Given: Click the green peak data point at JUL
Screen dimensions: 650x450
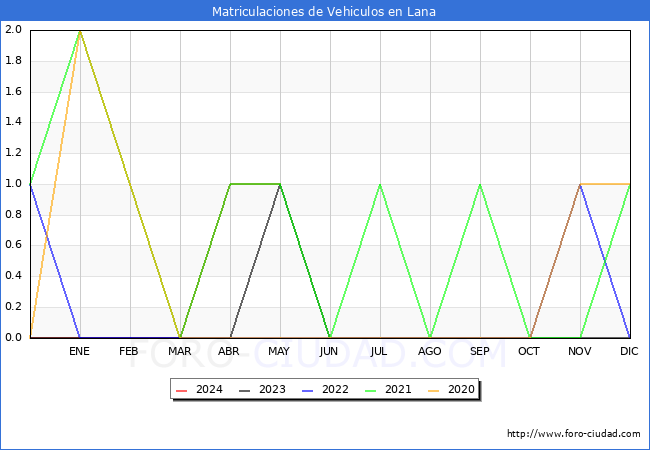Looking at the screenshot, I should point(380,184).
